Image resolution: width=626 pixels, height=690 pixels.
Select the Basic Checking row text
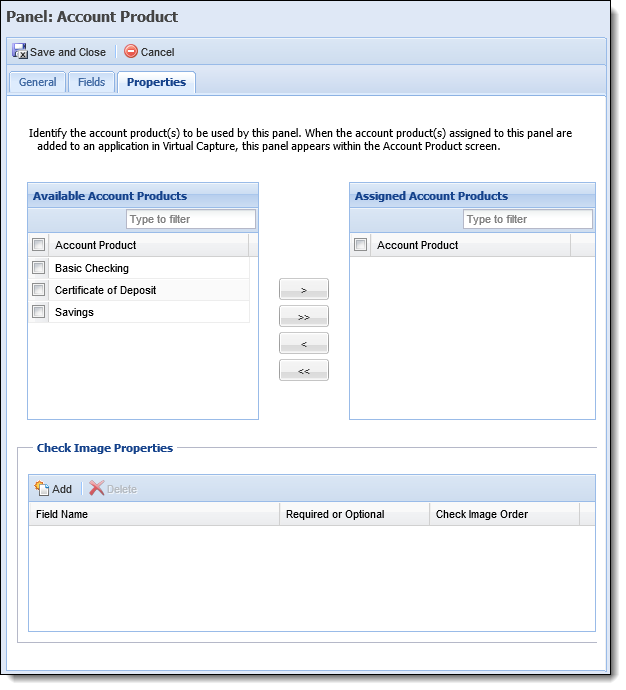92,268
